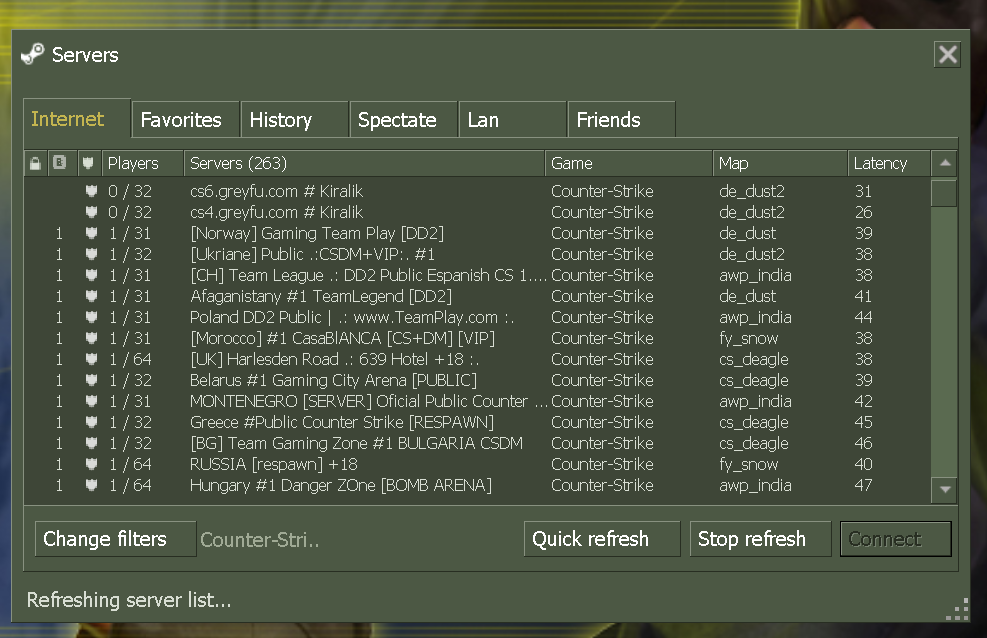Sort by the Players column header

click(x=143, y=164)
